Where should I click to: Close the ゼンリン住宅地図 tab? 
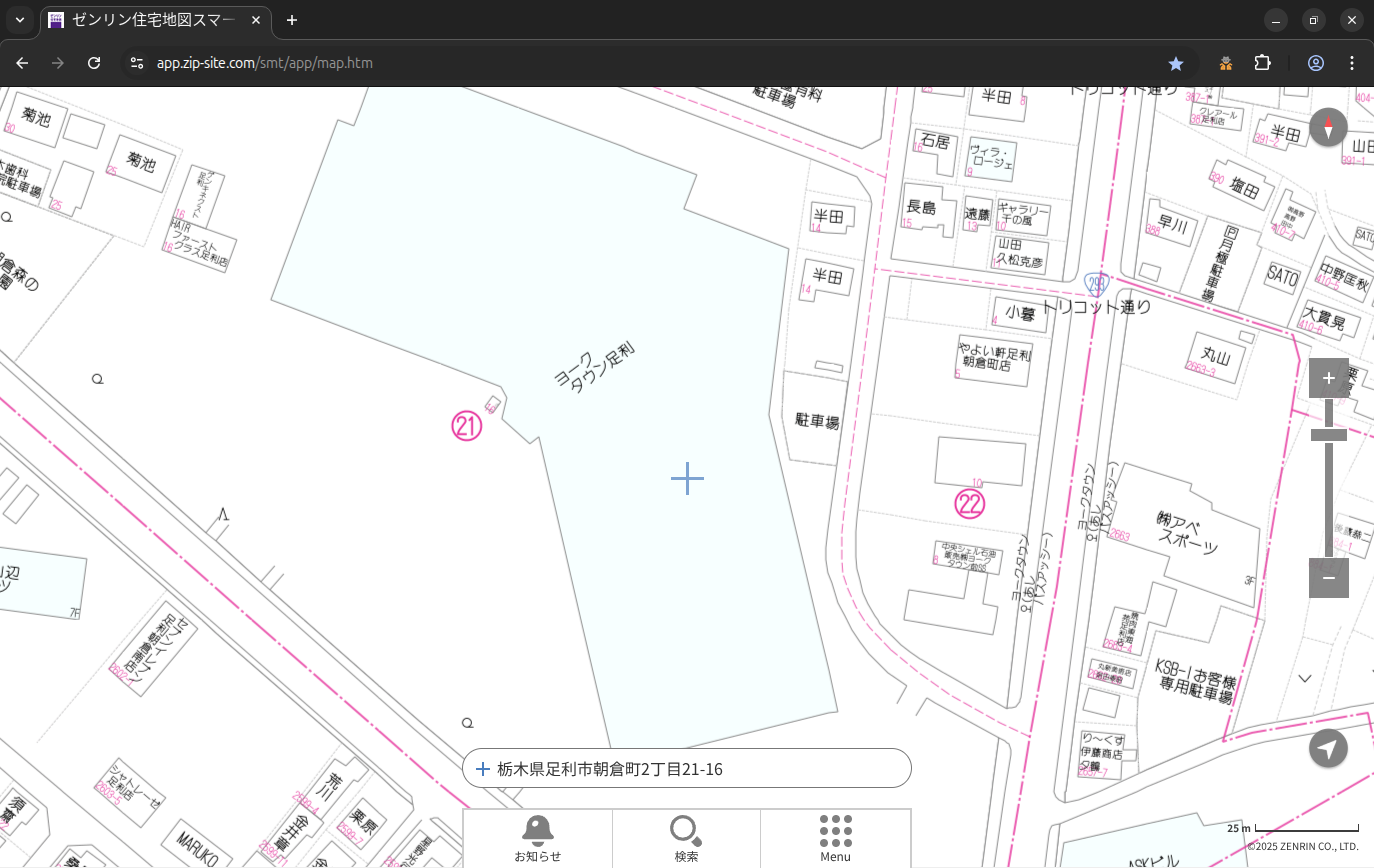pyautogui.click(x=255, y=20)
